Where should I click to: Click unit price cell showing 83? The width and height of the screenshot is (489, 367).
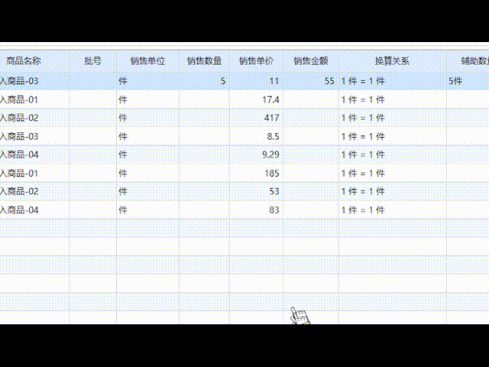click(256, 210)
